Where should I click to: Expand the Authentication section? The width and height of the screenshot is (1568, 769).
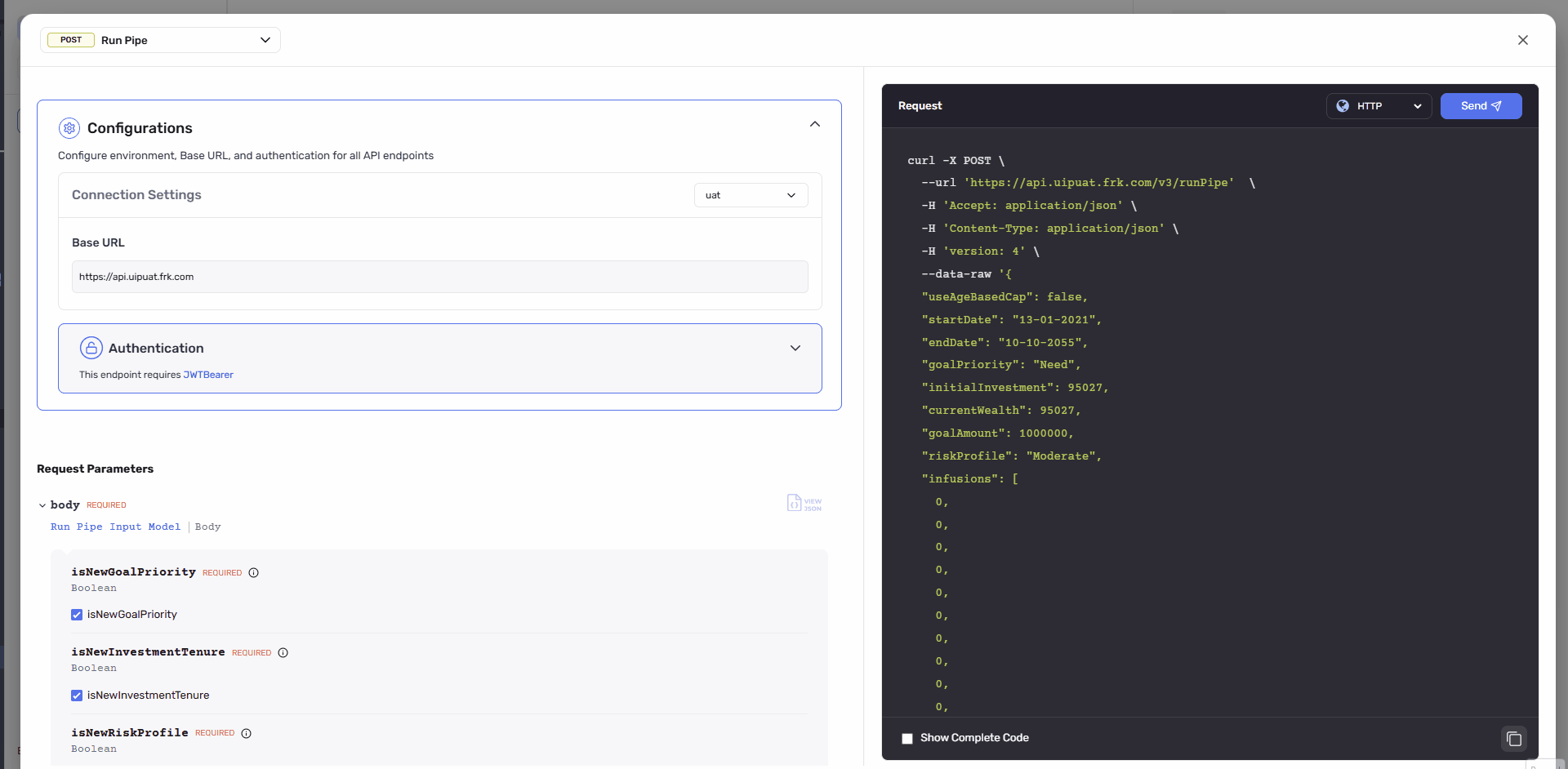[795, 347]
